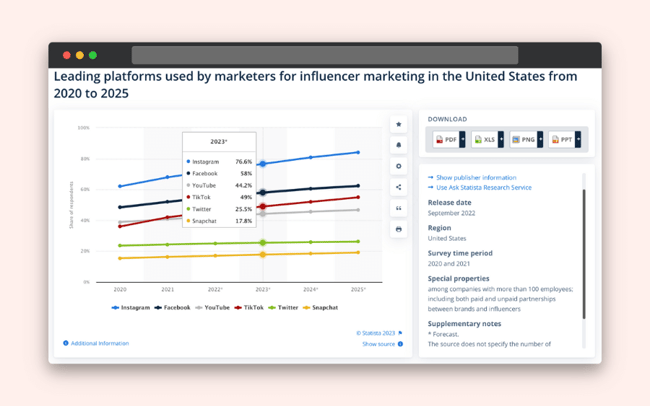Click the 'Special properties' heading
Image resolution: width=650 pixels, height=406 pixels.
point(458,278)
